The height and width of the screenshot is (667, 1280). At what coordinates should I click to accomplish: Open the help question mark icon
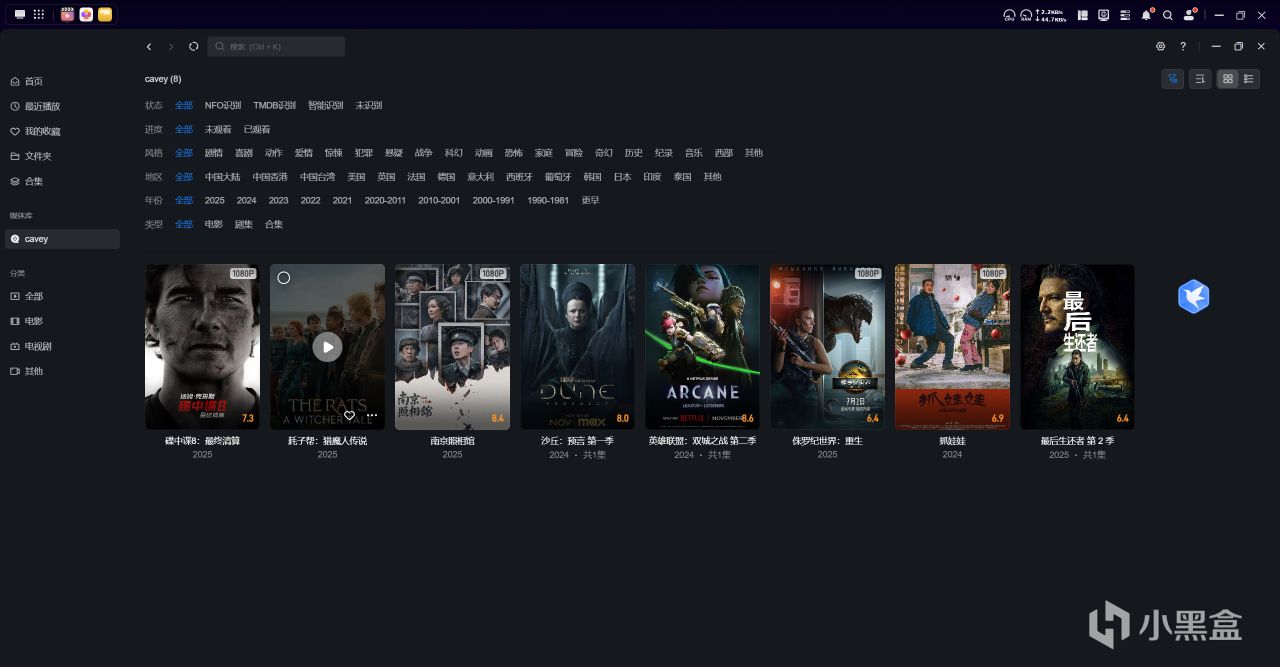point(1183,46)
